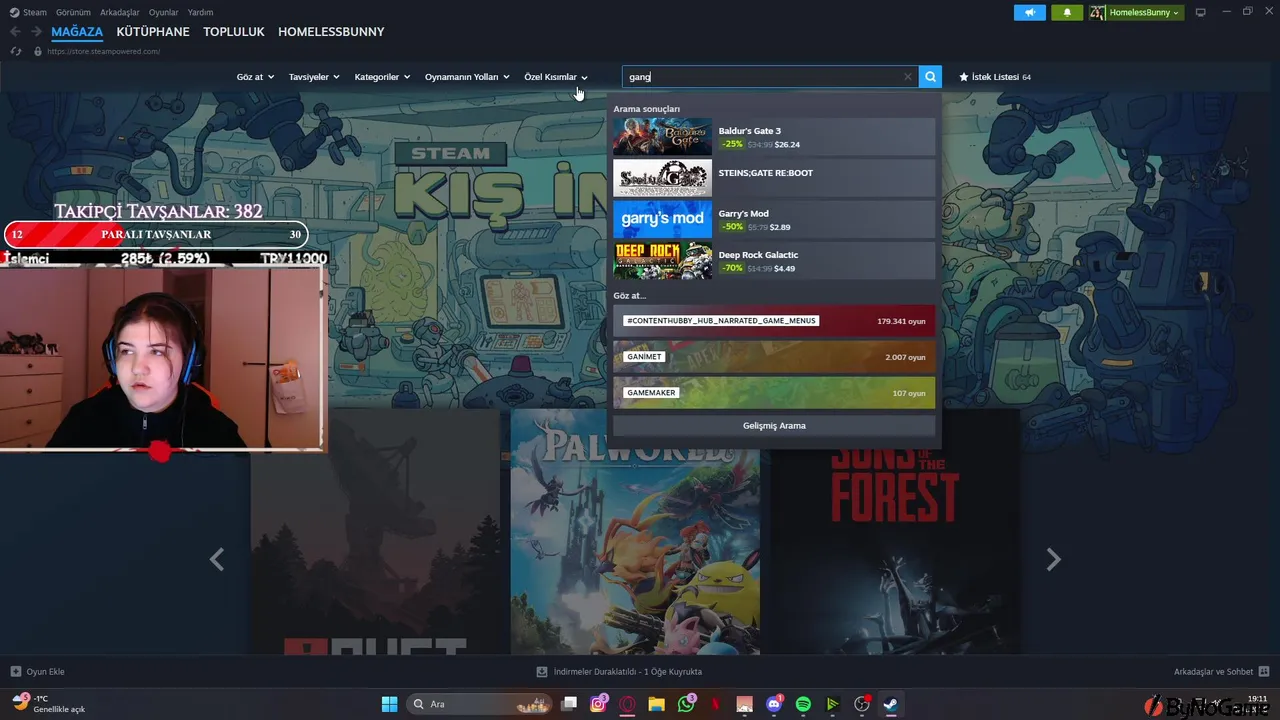The width and height of the screenshot is (1280, 720).
Task: Click the Gelişmiş Arama button
Action: click(x=774, y=426)
